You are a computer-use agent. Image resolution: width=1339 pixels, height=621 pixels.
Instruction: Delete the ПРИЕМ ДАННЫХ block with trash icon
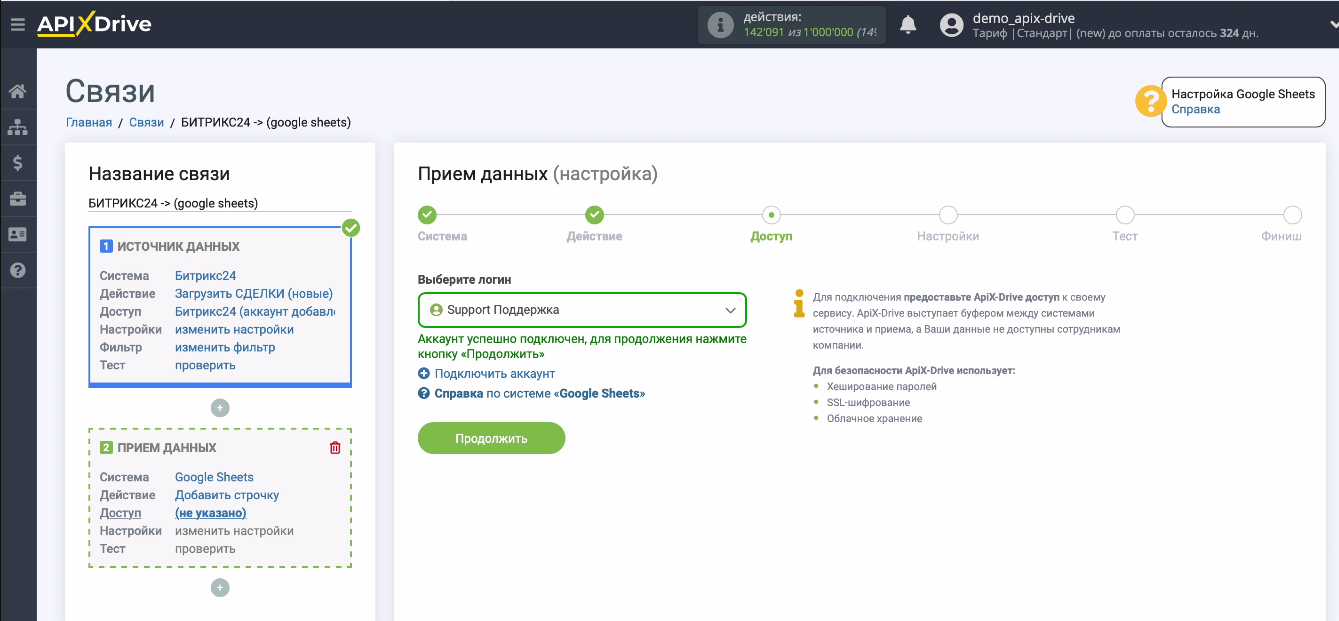(x=335, y=448)
